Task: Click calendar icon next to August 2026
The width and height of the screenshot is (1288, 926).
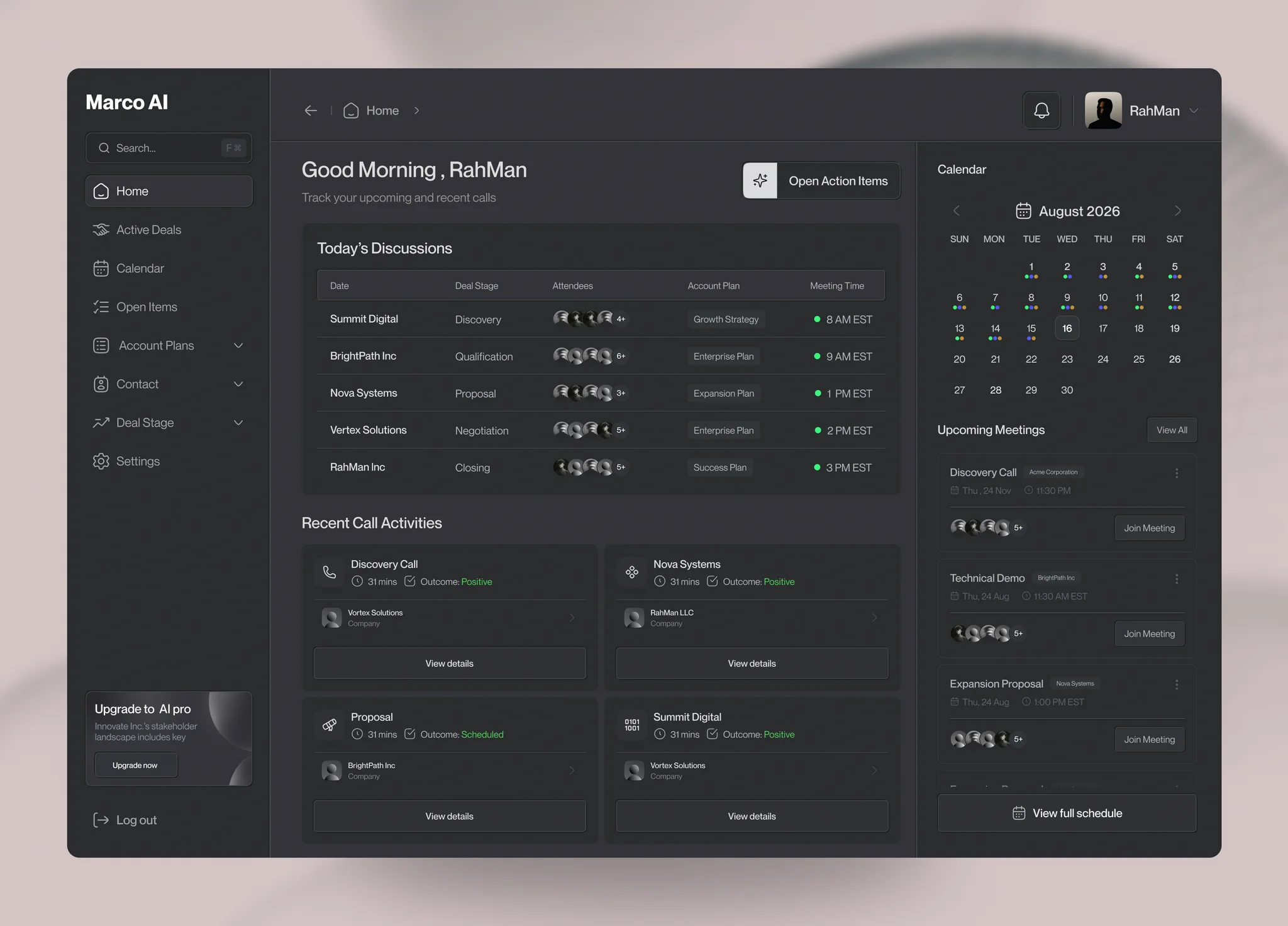Action: pyautogui.click(x=1023, y=211)
